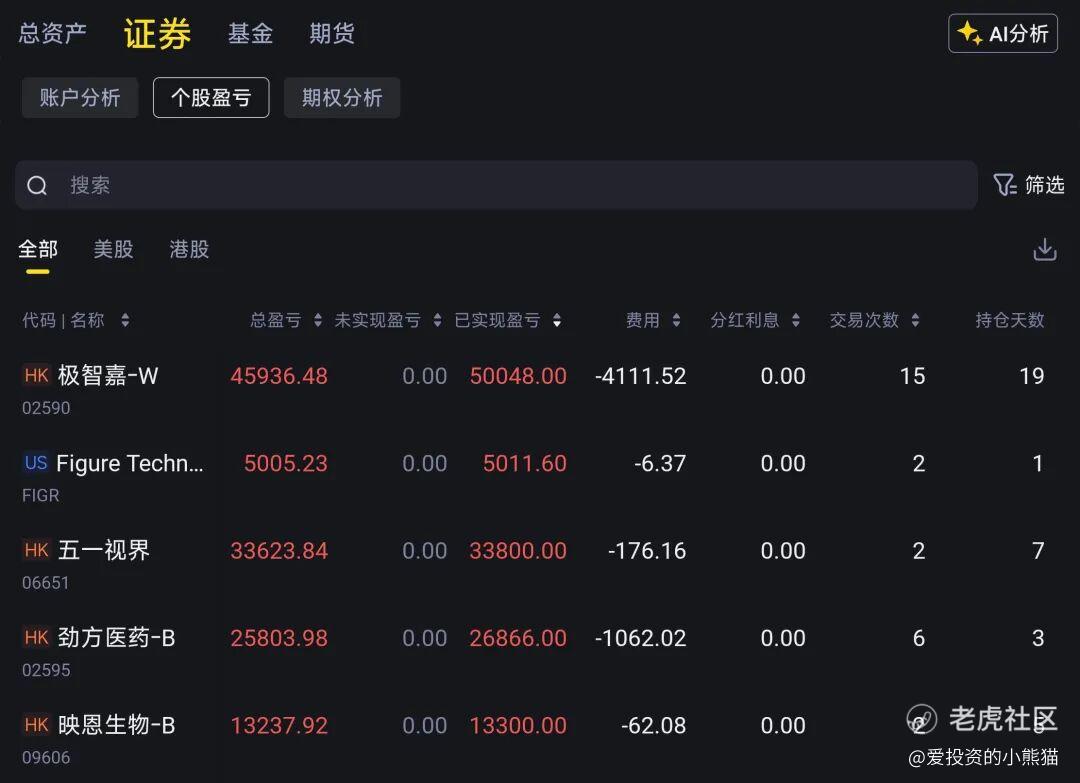Viewport: 1080px width, 783px height.
Task: Open the 筛选 filter icon
Action: 1004,185
